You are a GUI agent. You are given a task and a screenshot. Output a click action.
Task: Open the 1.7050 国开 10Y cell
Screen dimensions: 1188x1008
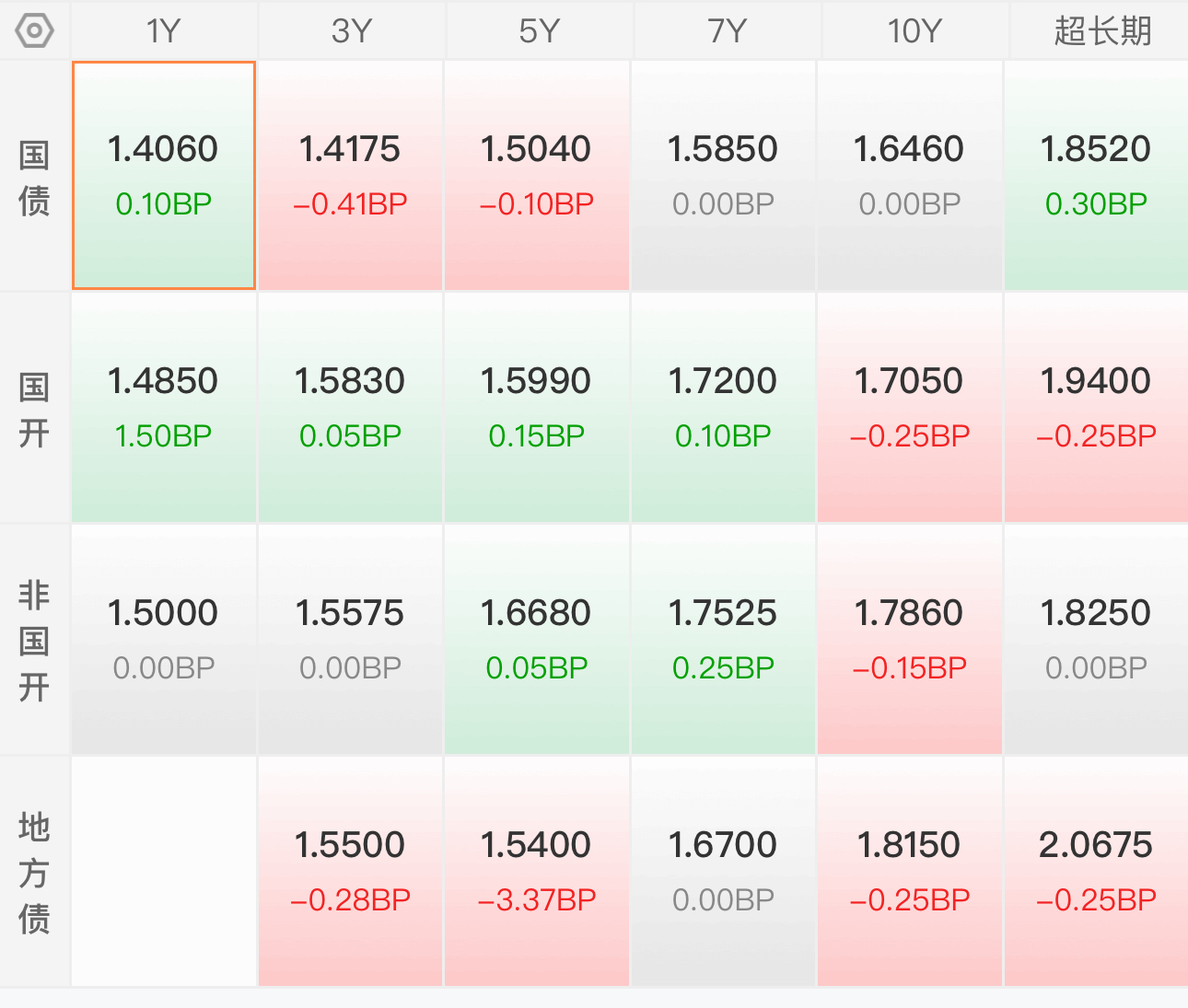coord(910,408)
